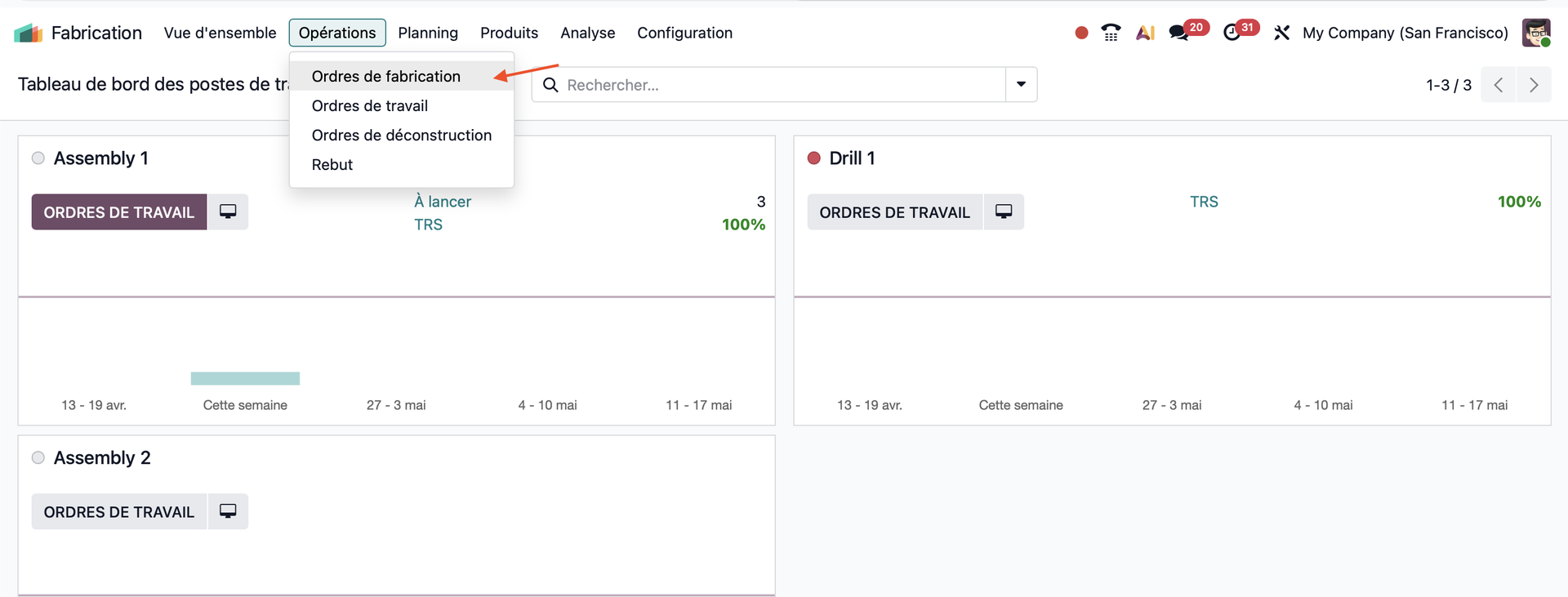Open the Assembly 1 tablet view monitor icon
Viewport: 1568px width, 597px height.
[228, 212]
